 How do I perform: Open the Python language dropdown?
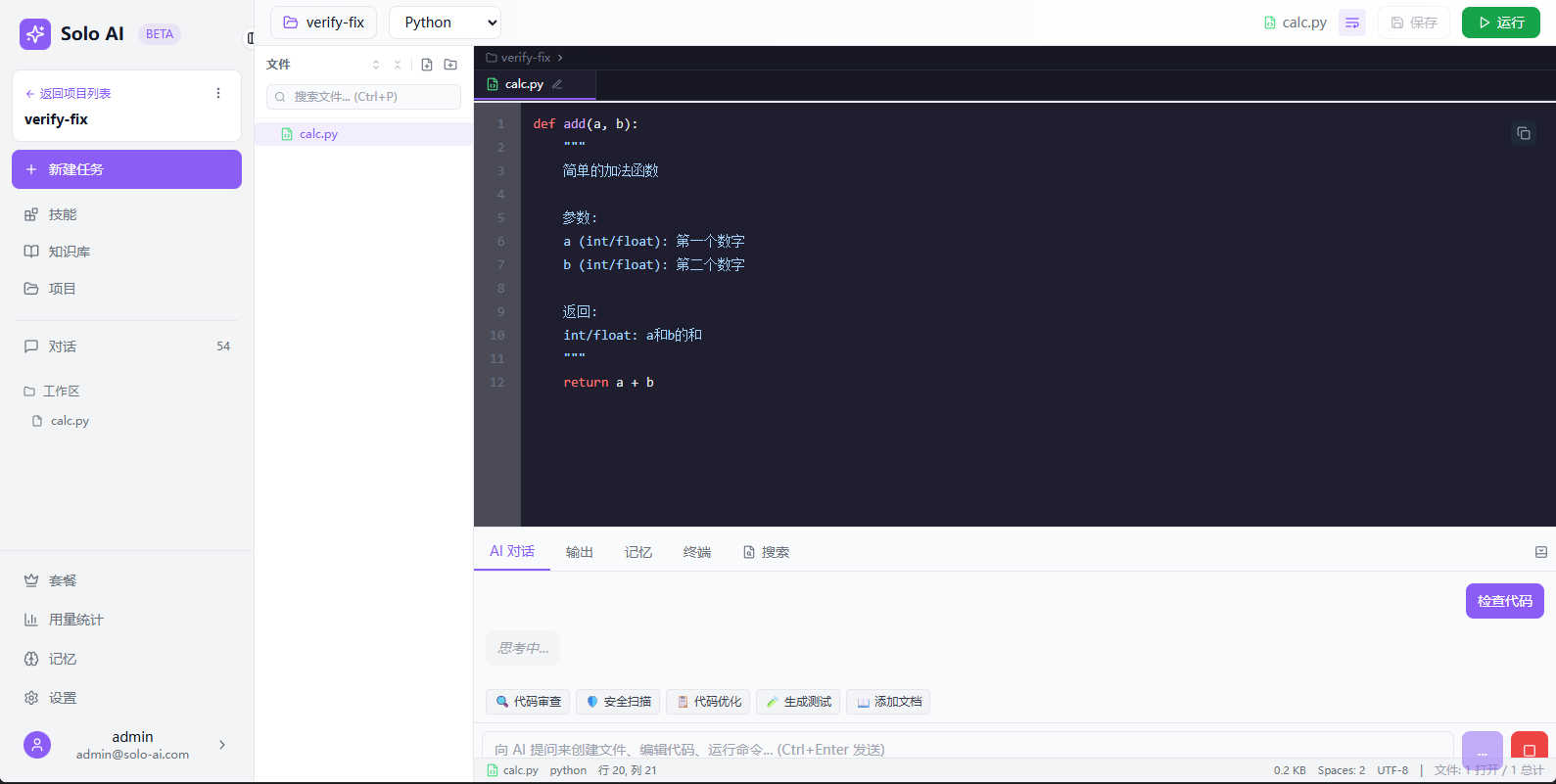(446, 23)
